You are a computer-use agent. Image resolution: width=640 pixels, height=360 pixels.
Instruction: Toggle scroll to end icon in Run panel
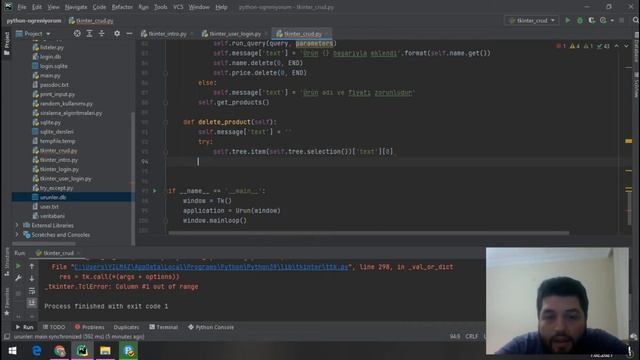(31, 302)
